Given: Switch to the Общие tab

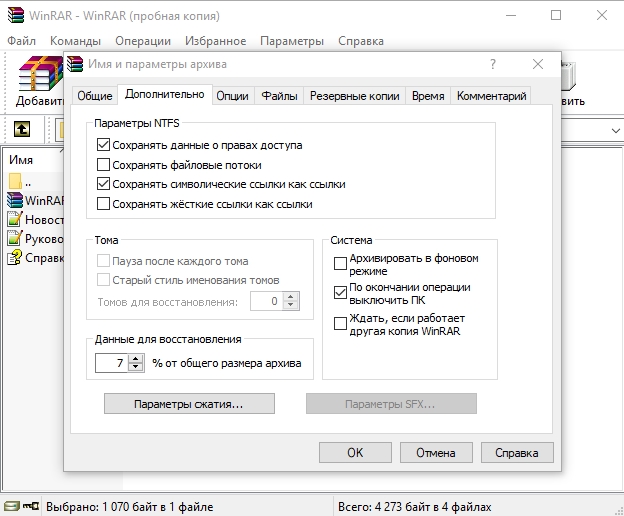Looking at the screenshot, I should coord(95,96).
